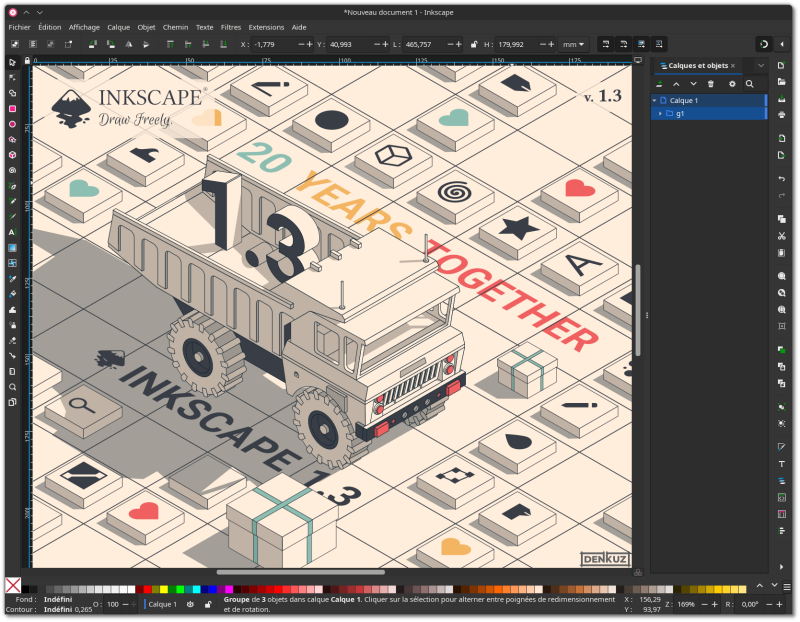Pick the no-color X swatch
Viewport: 800px width, 622px height.
coord(13,585)
